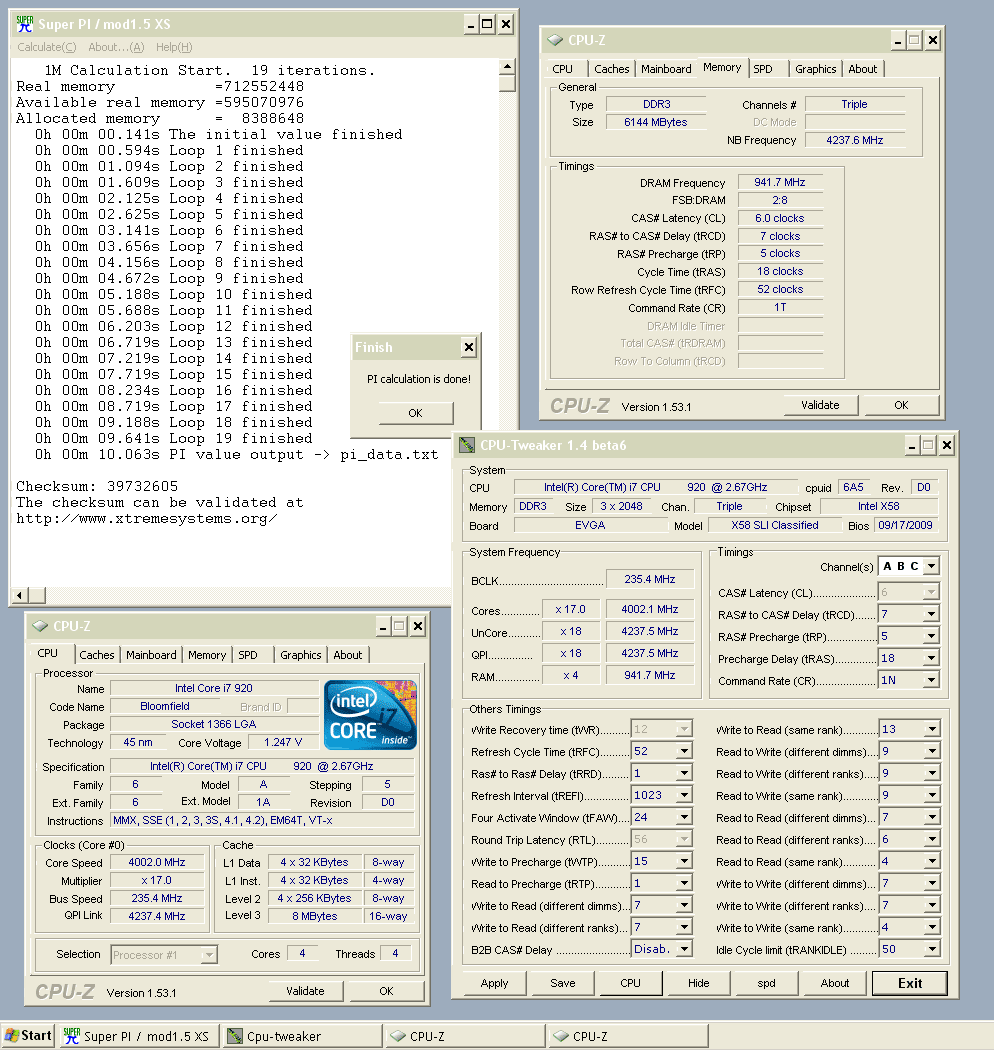
Task: Click OK in the Finish dialog
Action: 415,413
